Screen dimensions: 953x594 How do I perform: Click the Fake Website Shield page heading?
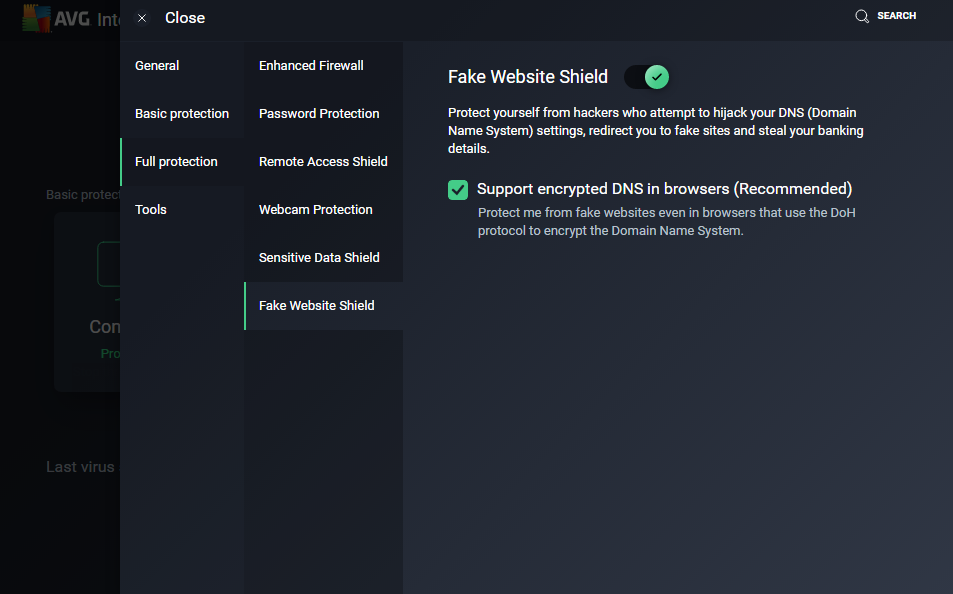coord(527,77)
